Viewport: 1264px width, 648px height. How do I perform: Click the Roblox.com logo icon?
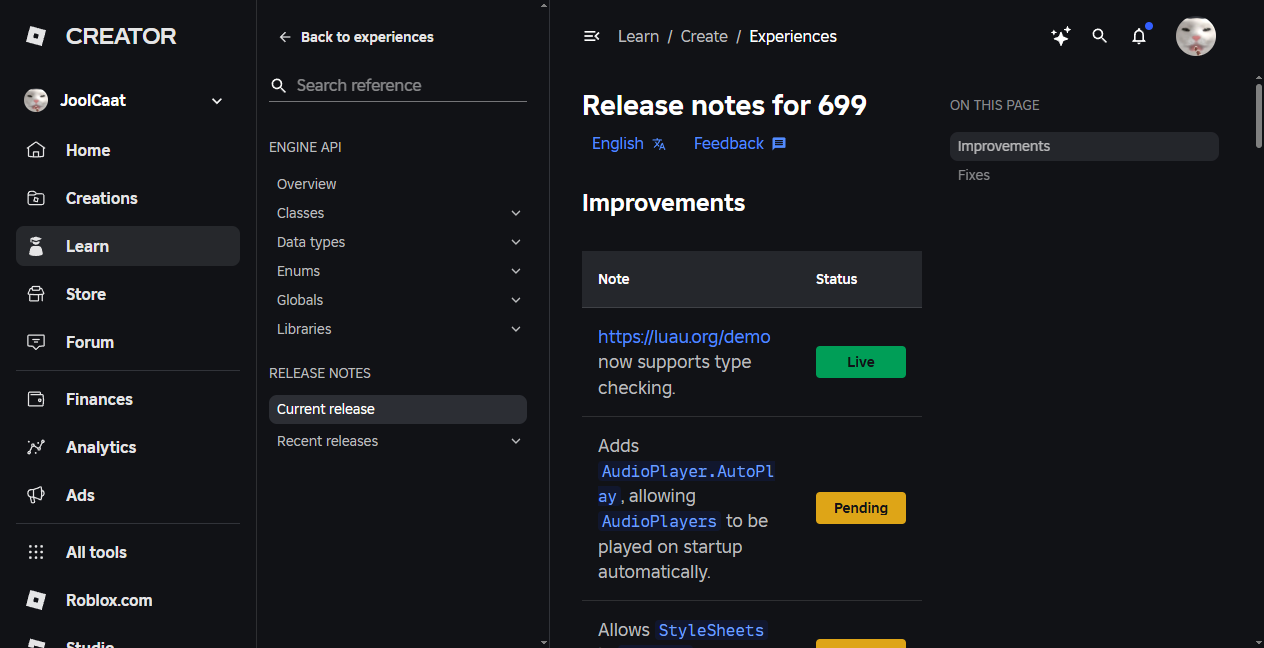point(36,600)
